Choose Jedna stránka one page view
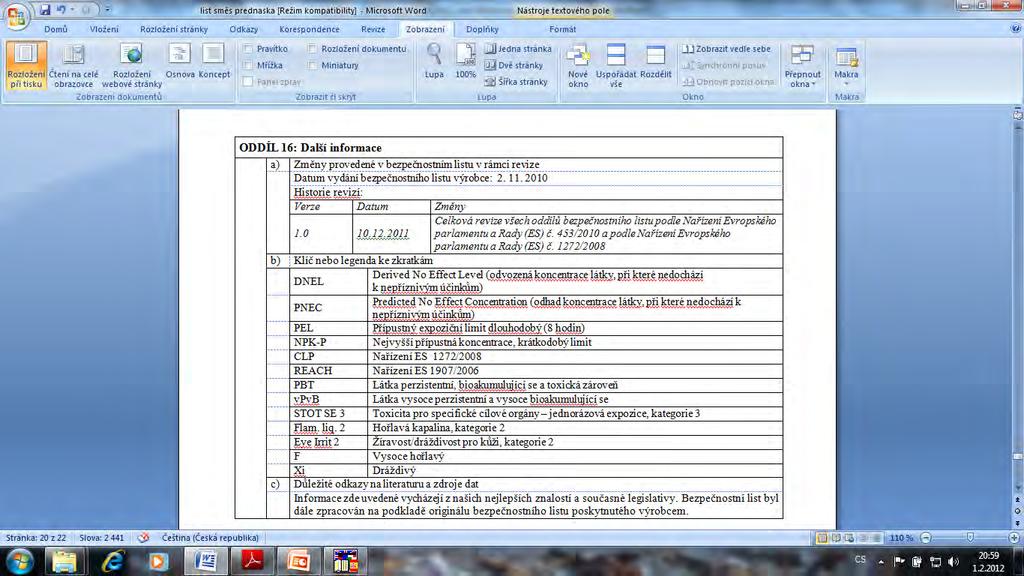The height and width of the screenshot is (576, 1024). [518, 49]
